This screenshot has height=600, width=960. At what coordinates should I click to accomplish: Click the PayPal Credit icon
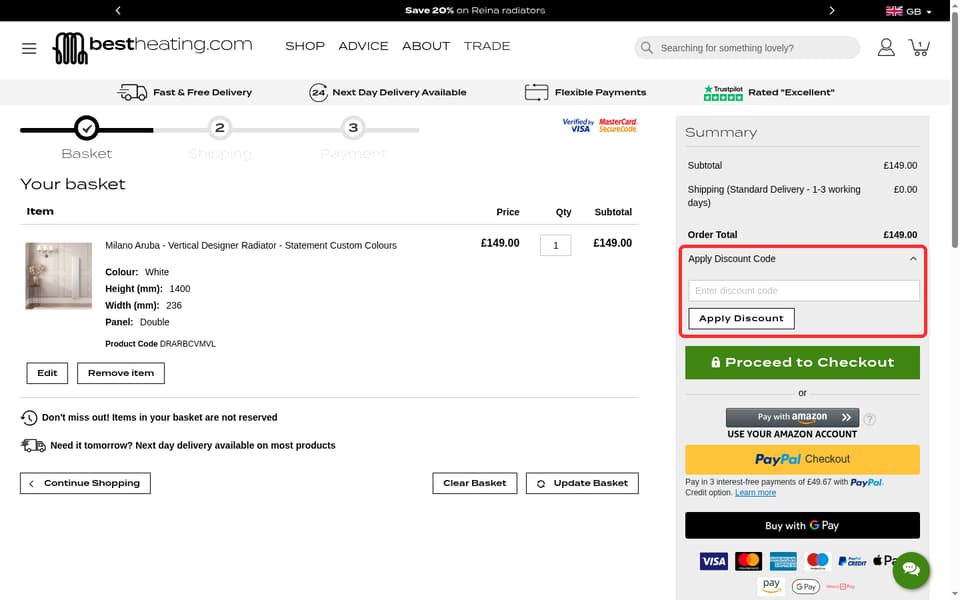[x=852, y=561]
